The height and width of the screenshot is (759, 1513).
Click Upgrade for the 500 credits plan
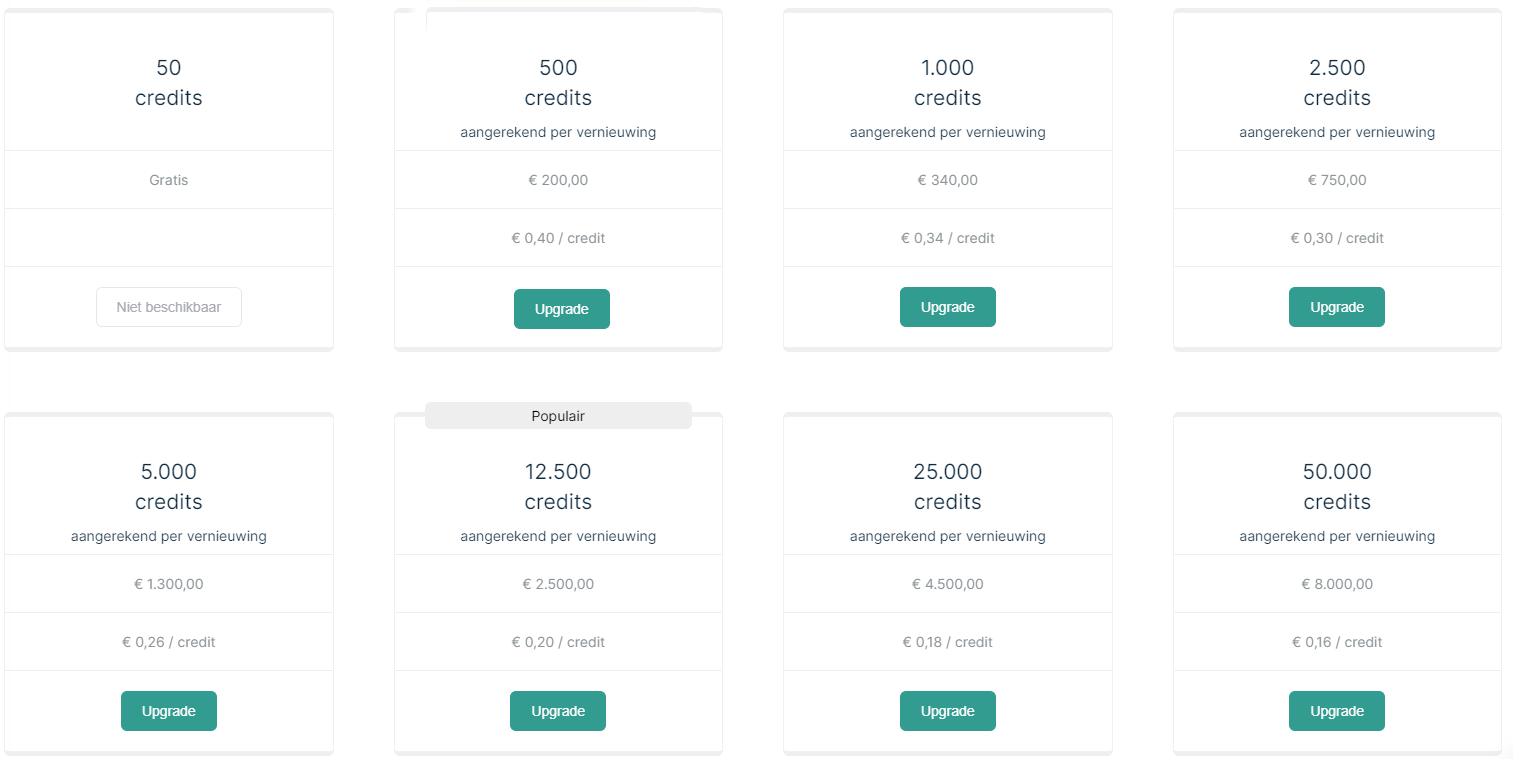(x=561, y=309)
